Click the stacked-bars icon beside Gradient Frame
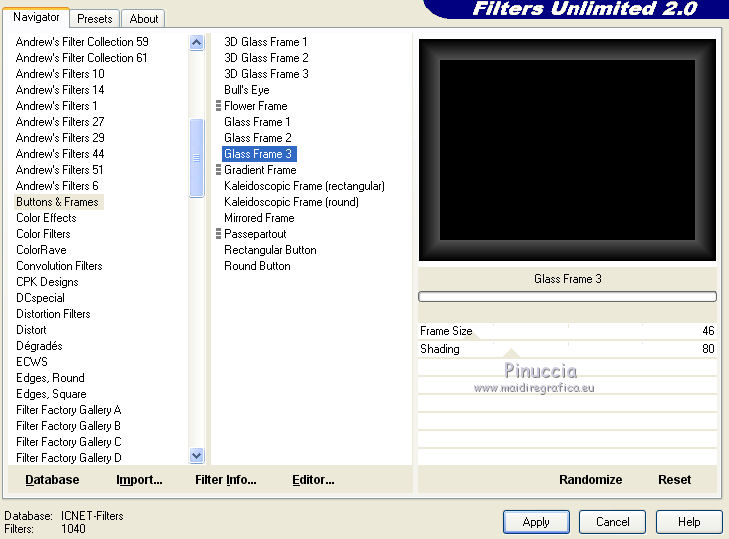Image resolution: width=729 pixels, height=539 pixels. coord(218,170)
